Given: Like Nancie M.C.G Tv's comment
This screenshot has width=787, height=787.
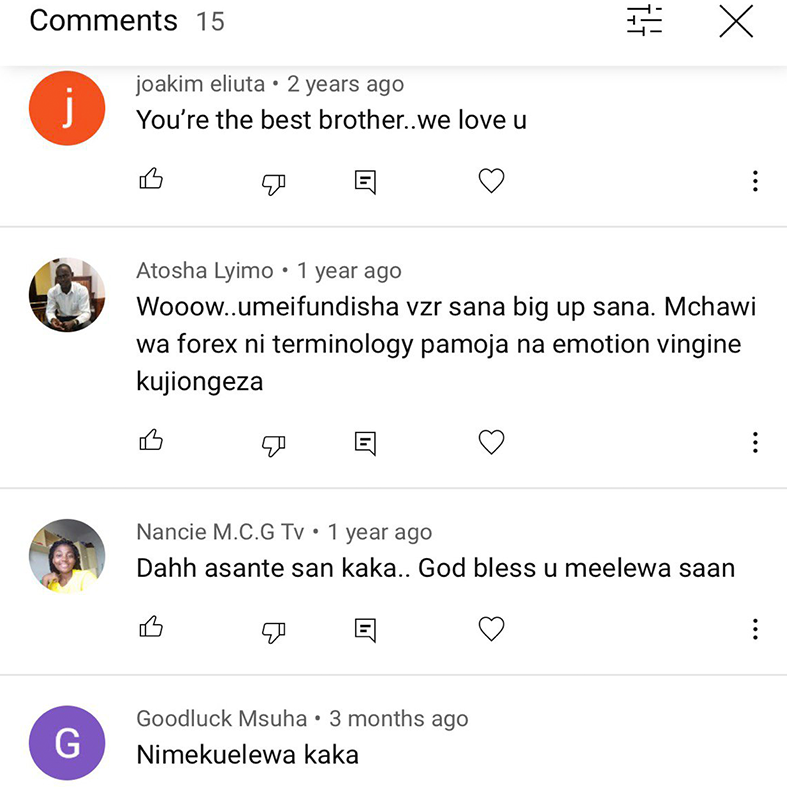Looking at the screenshot, I should [x=151, y=628].
